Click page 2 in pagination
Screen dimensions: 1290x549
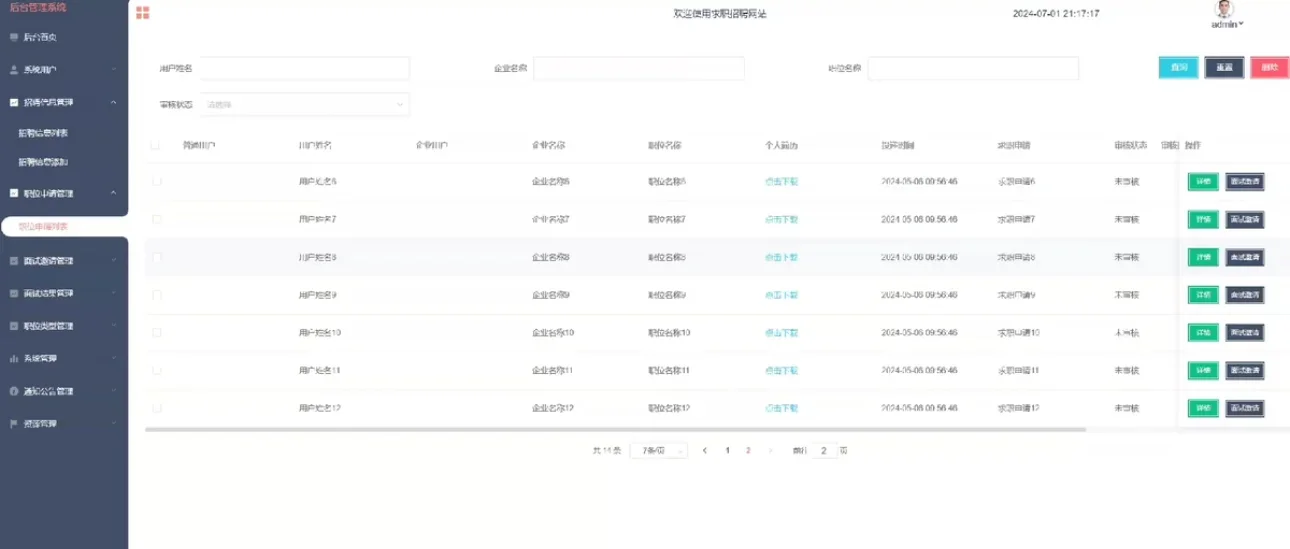click(748, 451)
